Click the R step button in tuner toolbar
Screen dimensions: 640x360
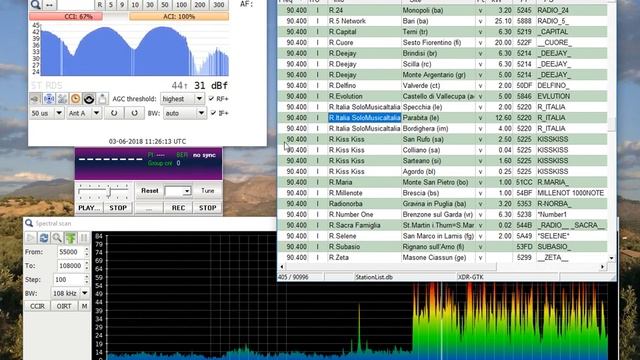100,5
